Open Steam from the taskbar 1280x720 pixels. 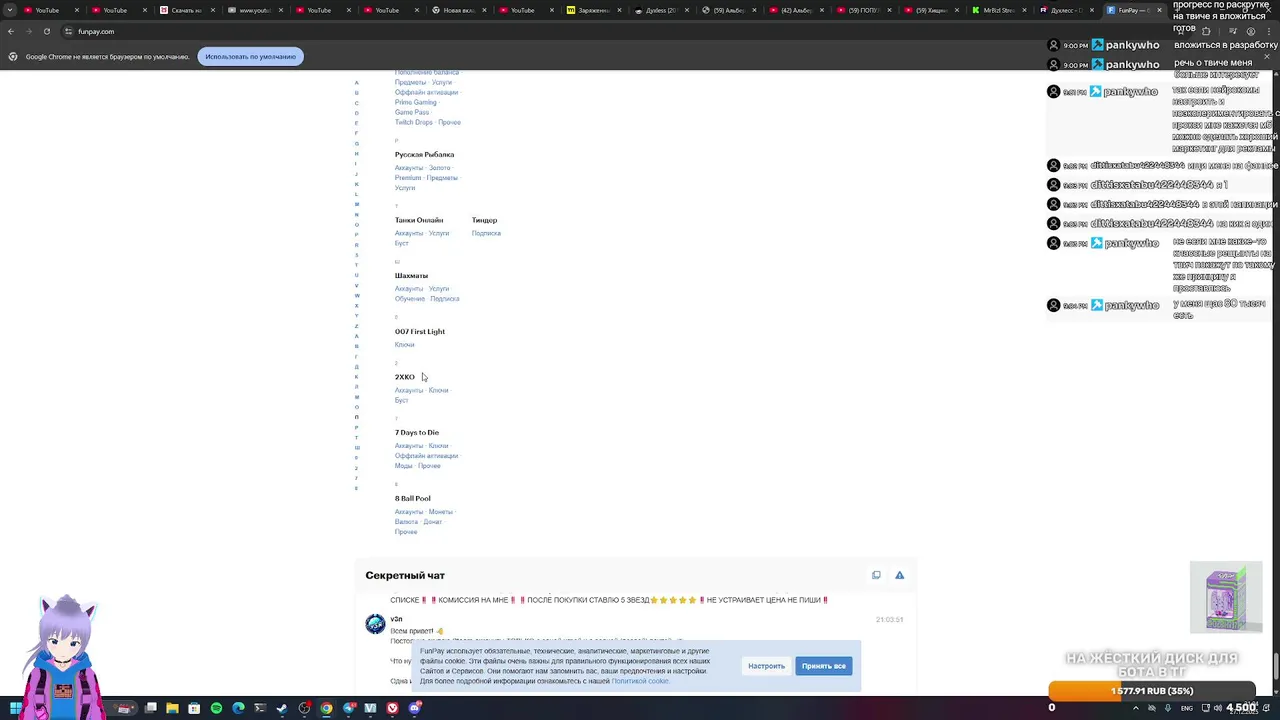point(282,708)
